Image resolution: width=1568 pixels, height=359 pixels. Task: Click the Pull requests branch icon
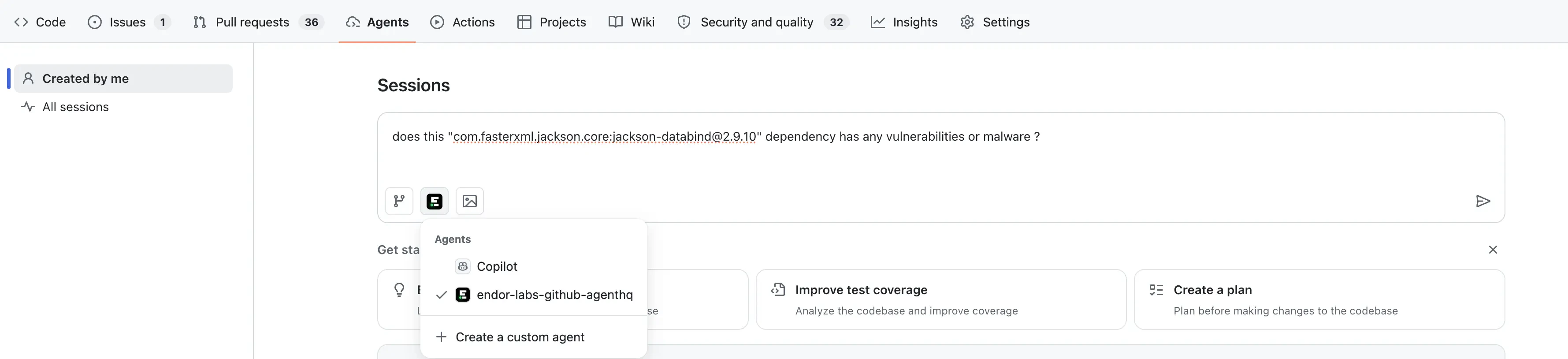coord(200,22)
